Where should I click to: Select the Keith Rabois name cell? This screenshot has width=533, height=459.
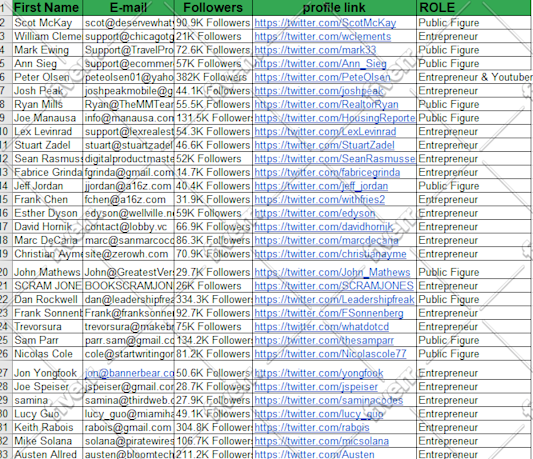pos(48,427)
